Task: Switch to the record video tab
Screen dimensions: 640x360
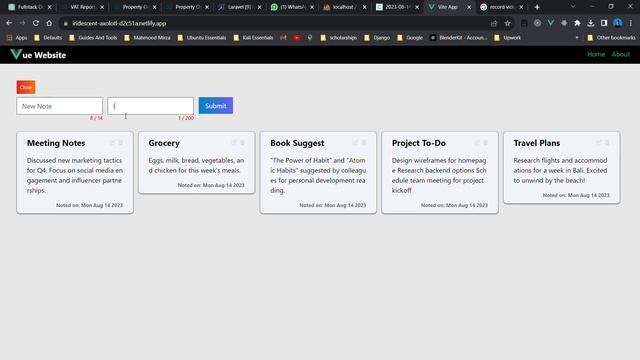Action: pos(502,7)
